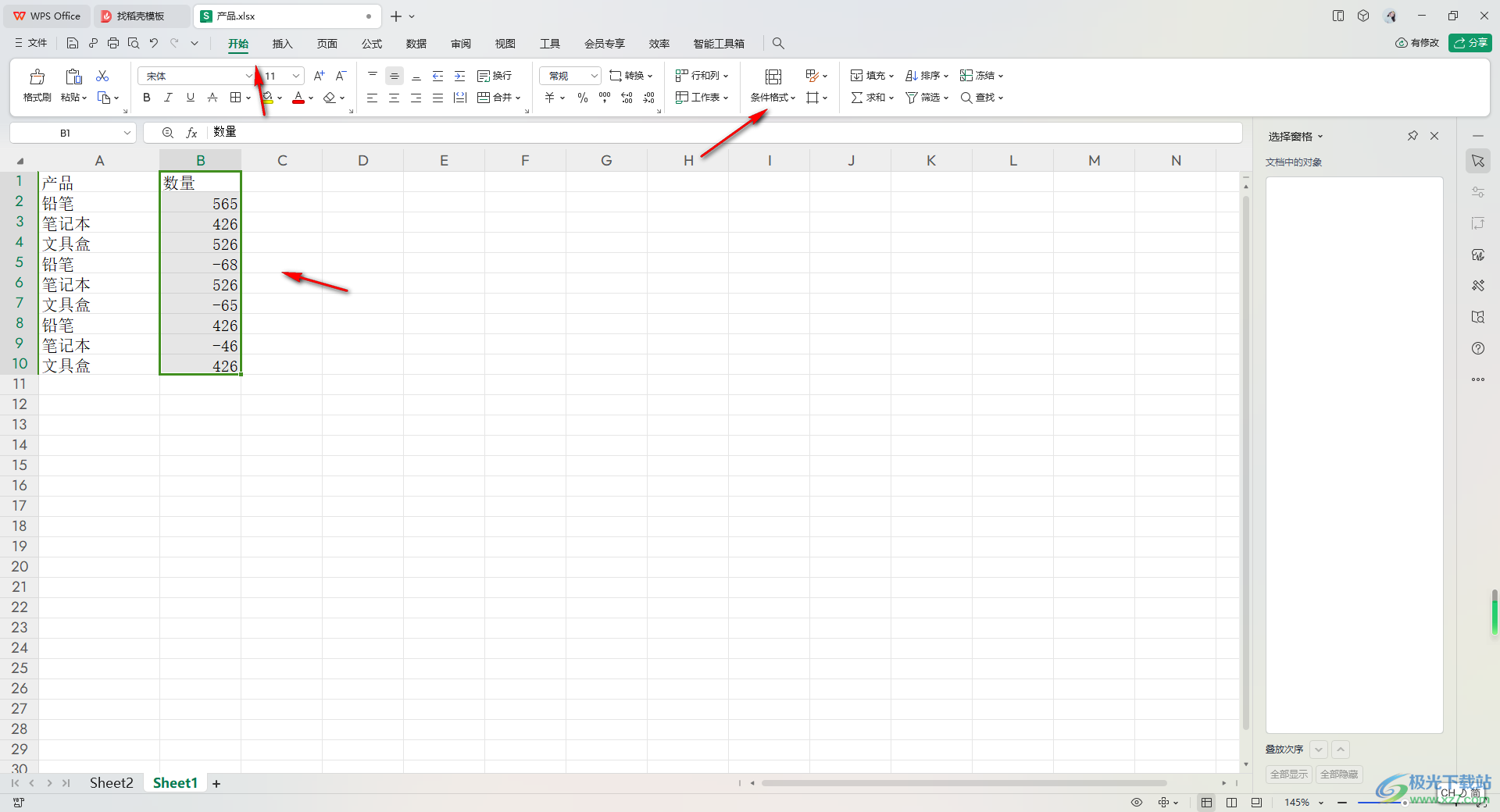This screenshot has height=812, width=1500.
Task: Switch to the Insert (插入) tab
Action: click(282, 44)
